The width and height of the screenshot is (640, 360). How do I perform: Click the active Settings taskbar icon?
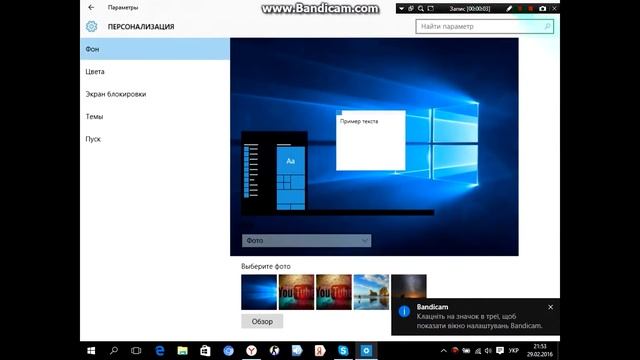(x=366, y=351)
